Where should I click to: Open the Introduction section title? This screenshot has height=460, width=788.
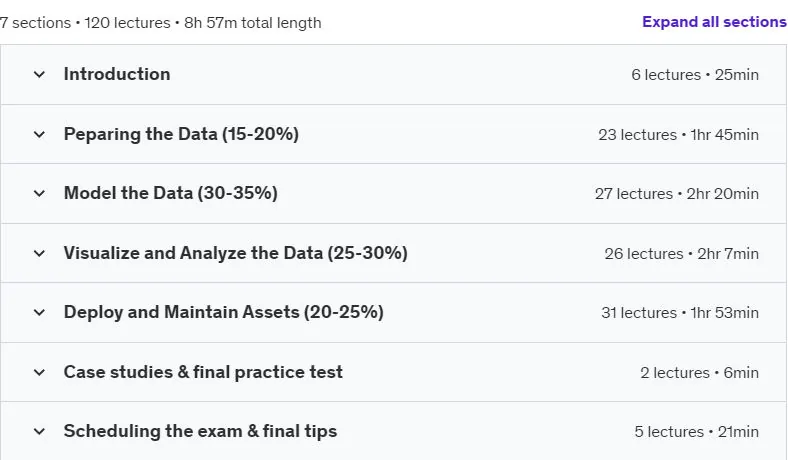pos(117,74)
